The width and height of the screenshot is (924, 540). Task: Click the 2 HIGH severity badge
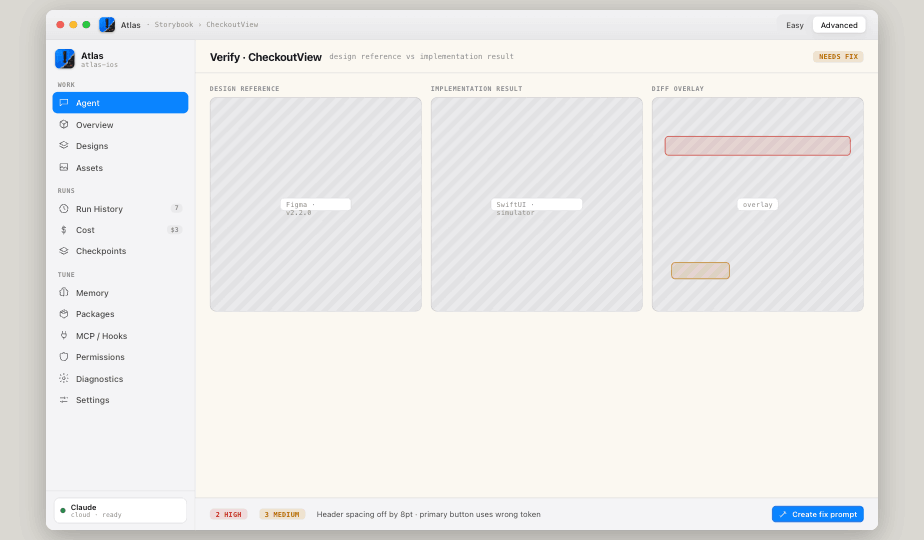pyautogui.click(x=228, y=514)
